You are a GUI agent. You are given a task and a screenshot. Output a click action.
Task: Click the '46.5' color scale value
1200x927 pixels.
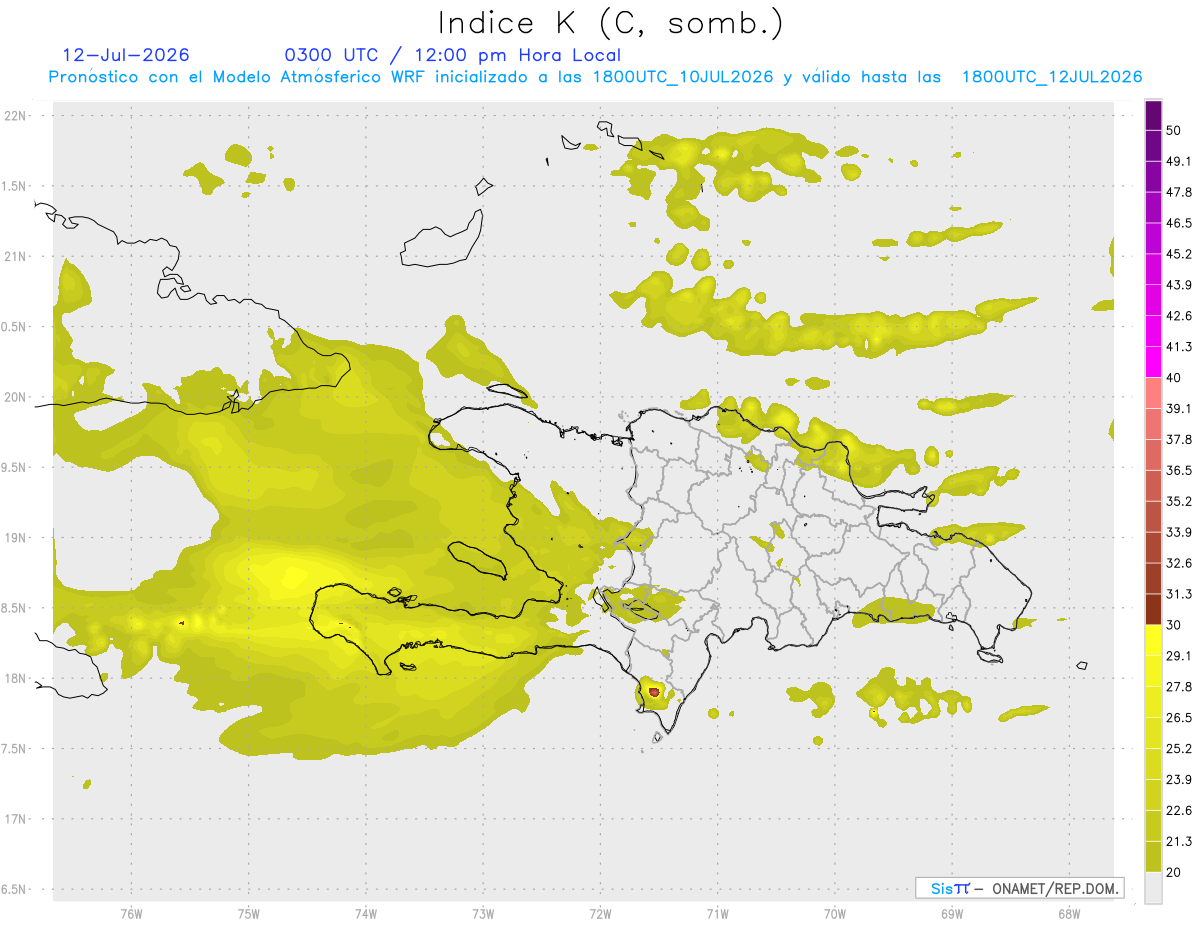pos(1178,223)
